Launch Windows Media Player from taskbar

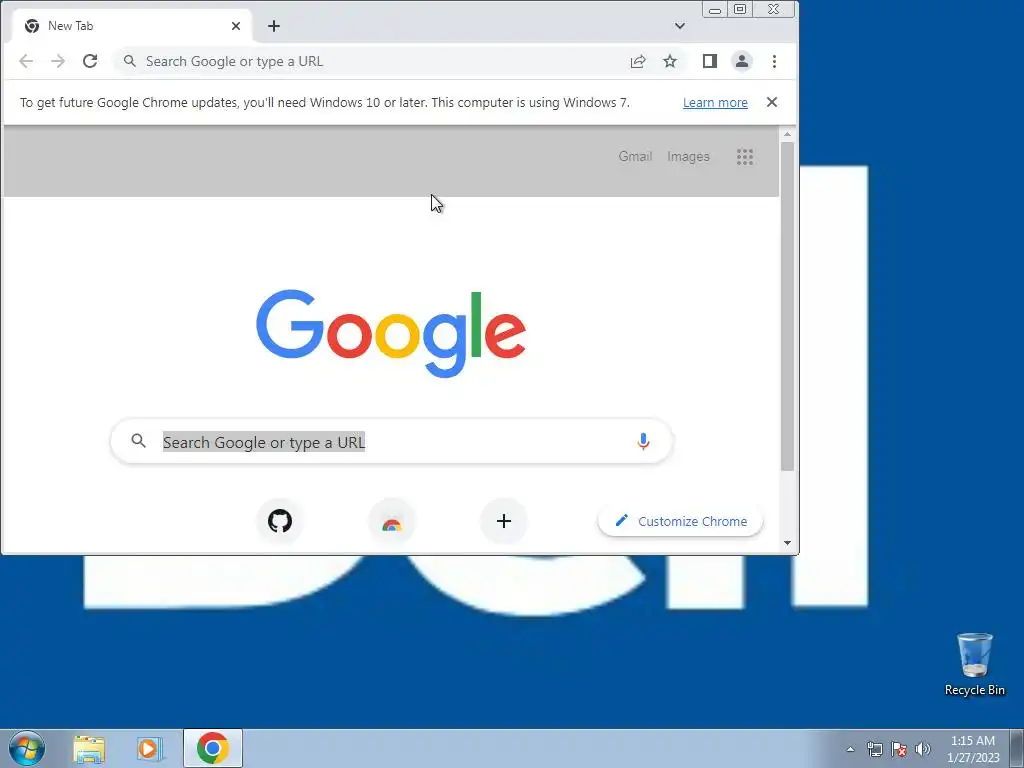pyautogui.click(x=149, y=749)
